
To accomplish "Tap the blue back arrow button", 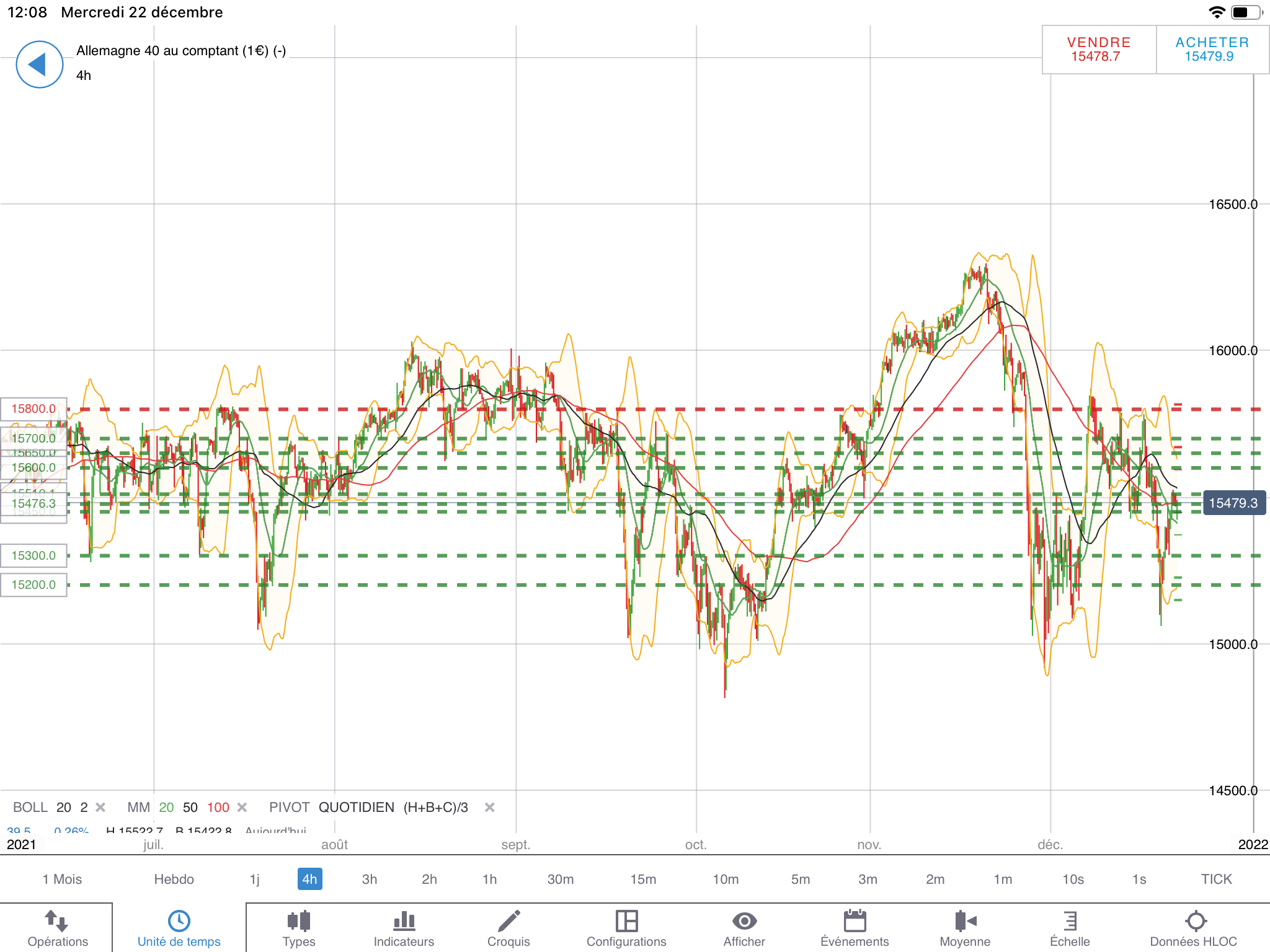I will (39, 64).
